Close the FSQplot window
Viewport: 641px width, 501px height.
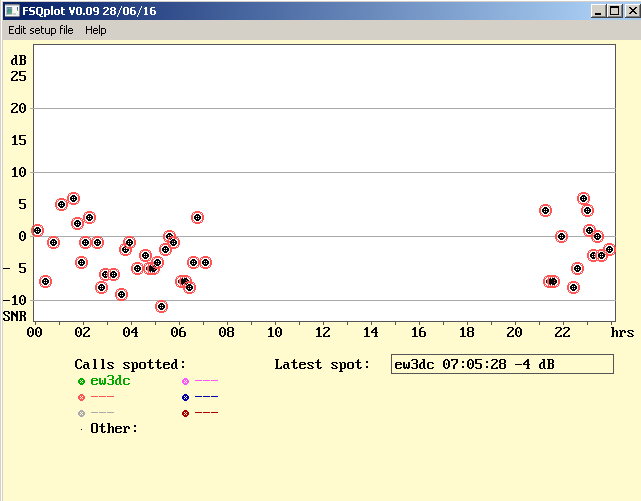point(632,11)
